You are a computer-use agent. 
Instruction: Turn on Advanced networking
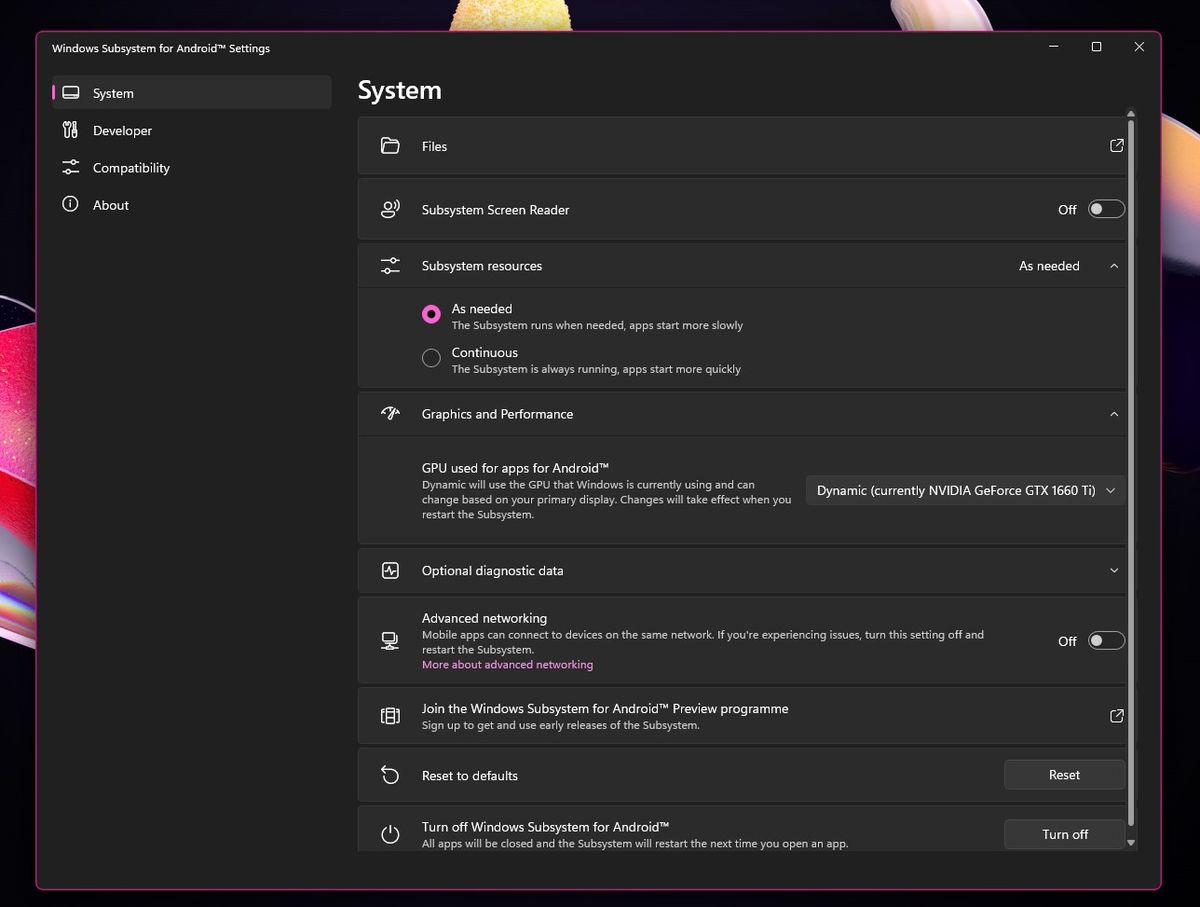(x=1105, y=640)
